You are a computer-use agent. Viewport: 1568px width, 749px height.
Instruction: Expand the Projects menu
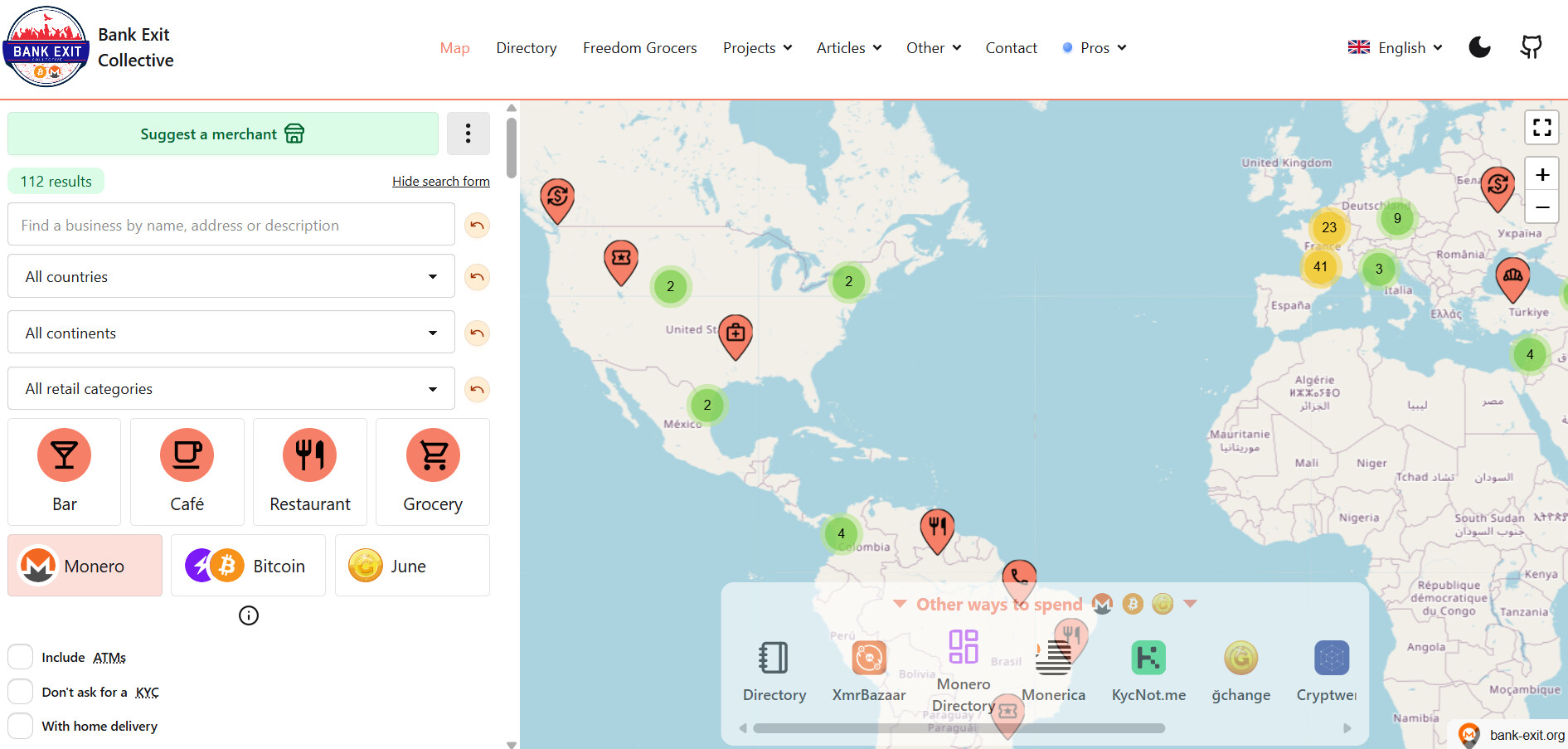(757, 48)
